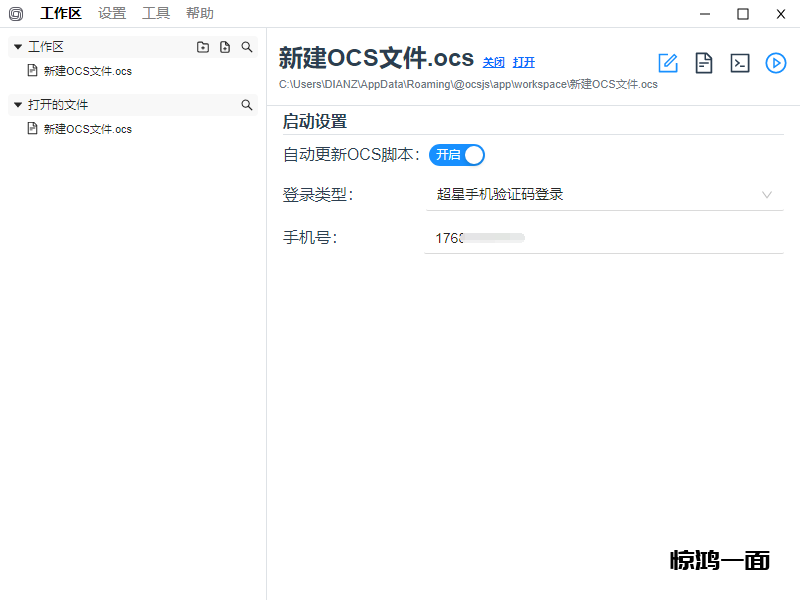Image resolution: width=800 pixels, height=600 pixels.
Task: Click the search icon in the 工作区 header
Action: [x=247, y=47]
